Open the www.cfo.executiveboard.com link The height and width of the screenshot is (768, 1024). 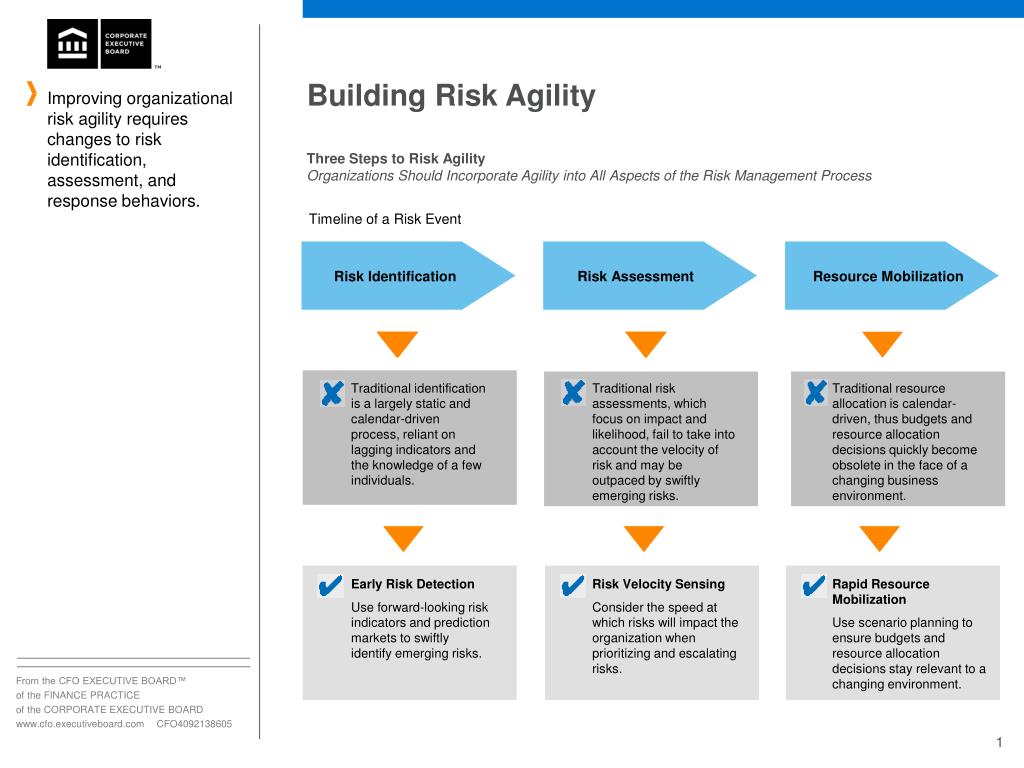pos(80,724)
